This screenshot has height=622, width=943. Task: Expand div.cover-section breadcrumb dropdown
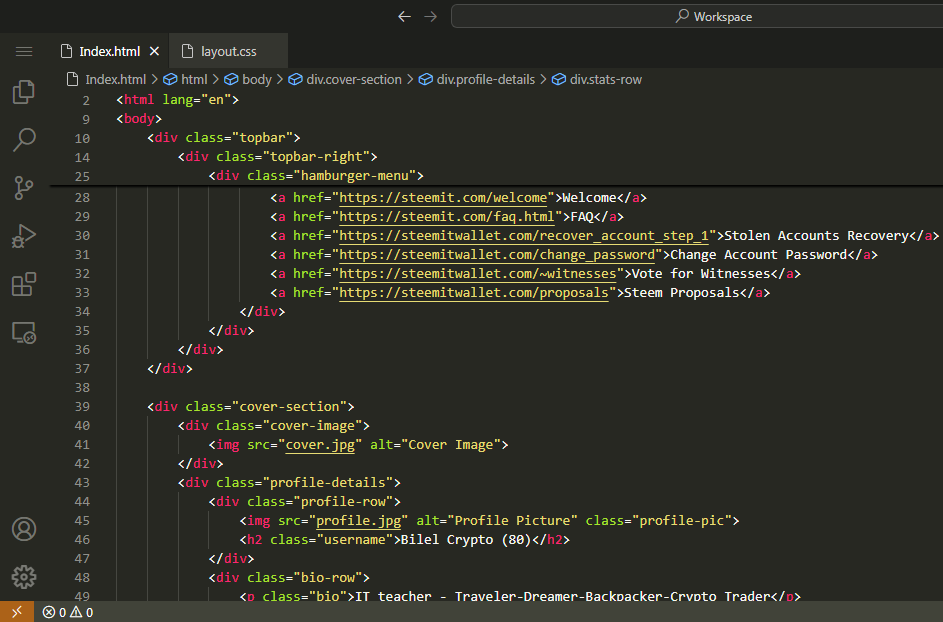click(x=353, y=79)
